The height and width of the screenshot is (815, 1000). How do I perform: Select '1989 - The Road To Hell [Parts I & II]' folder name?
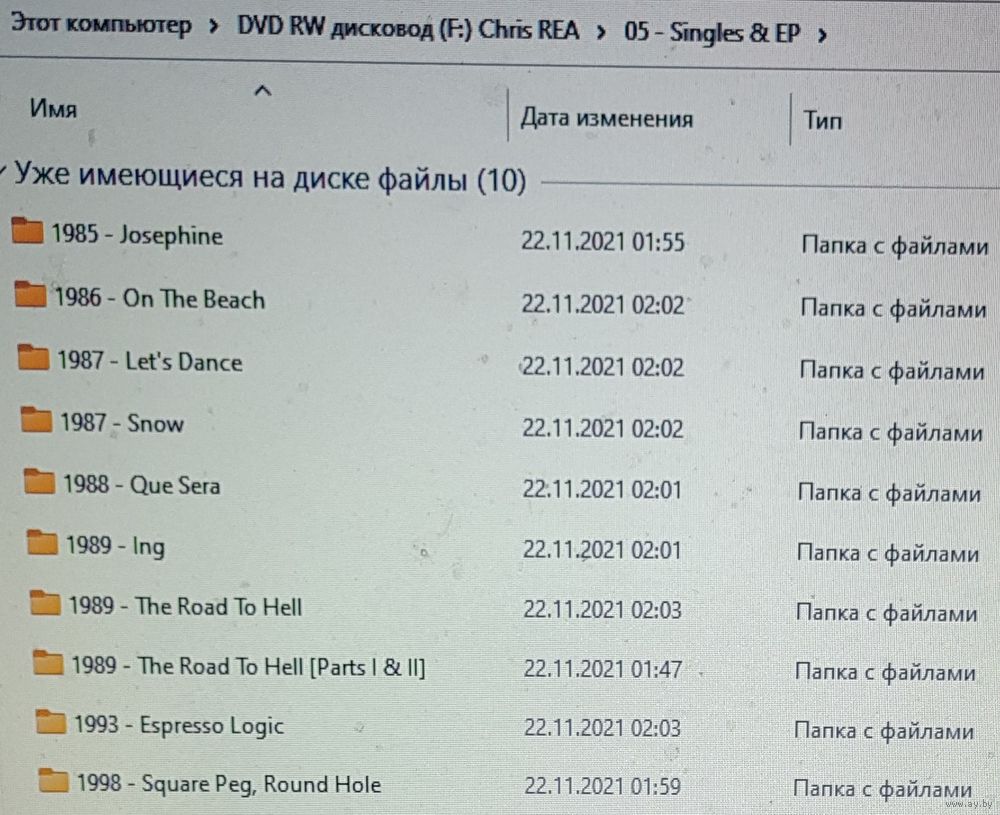pos(248,666)
